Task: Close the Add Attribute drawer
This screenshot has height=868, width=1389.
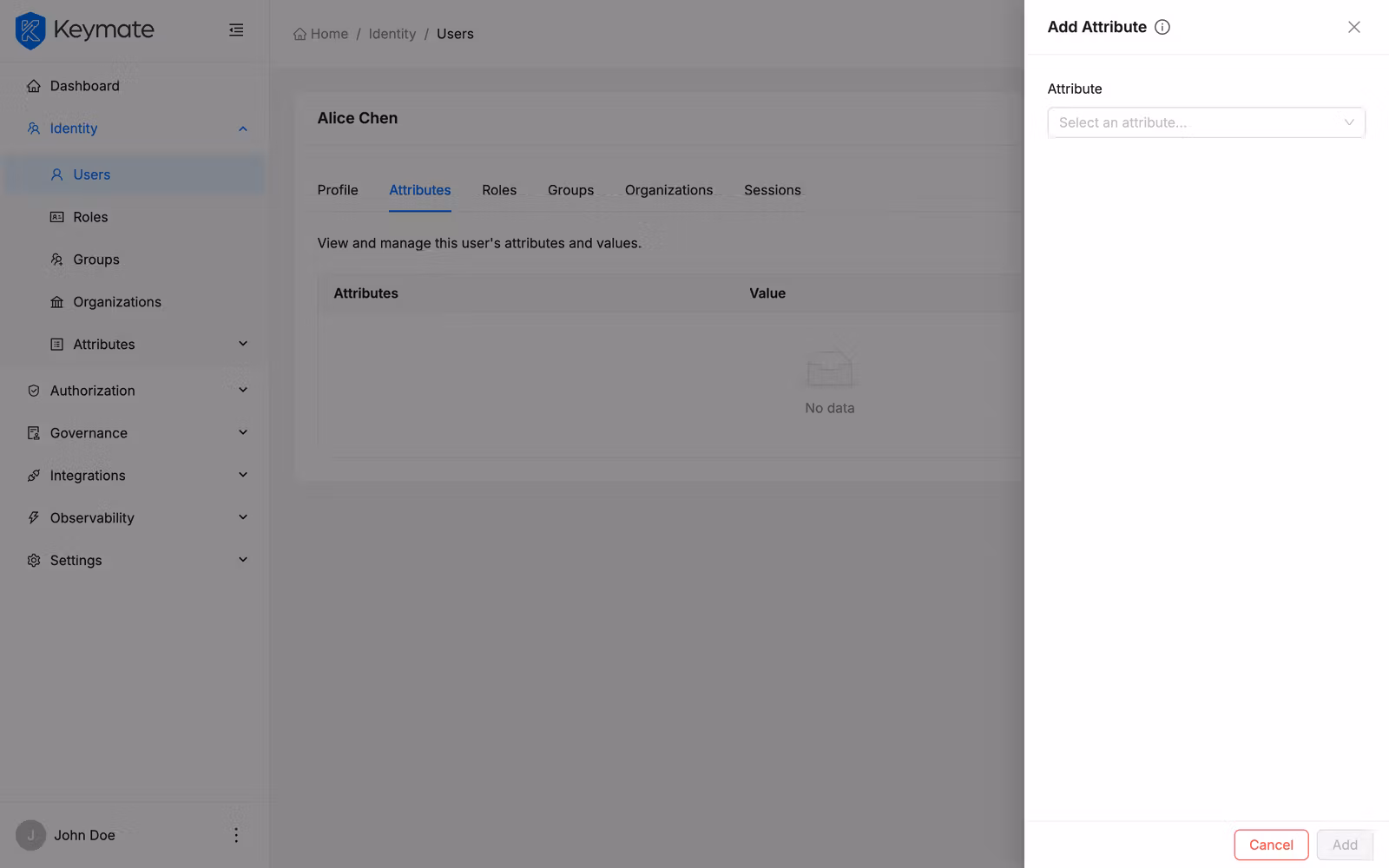Action: [x=1353, y=26]
